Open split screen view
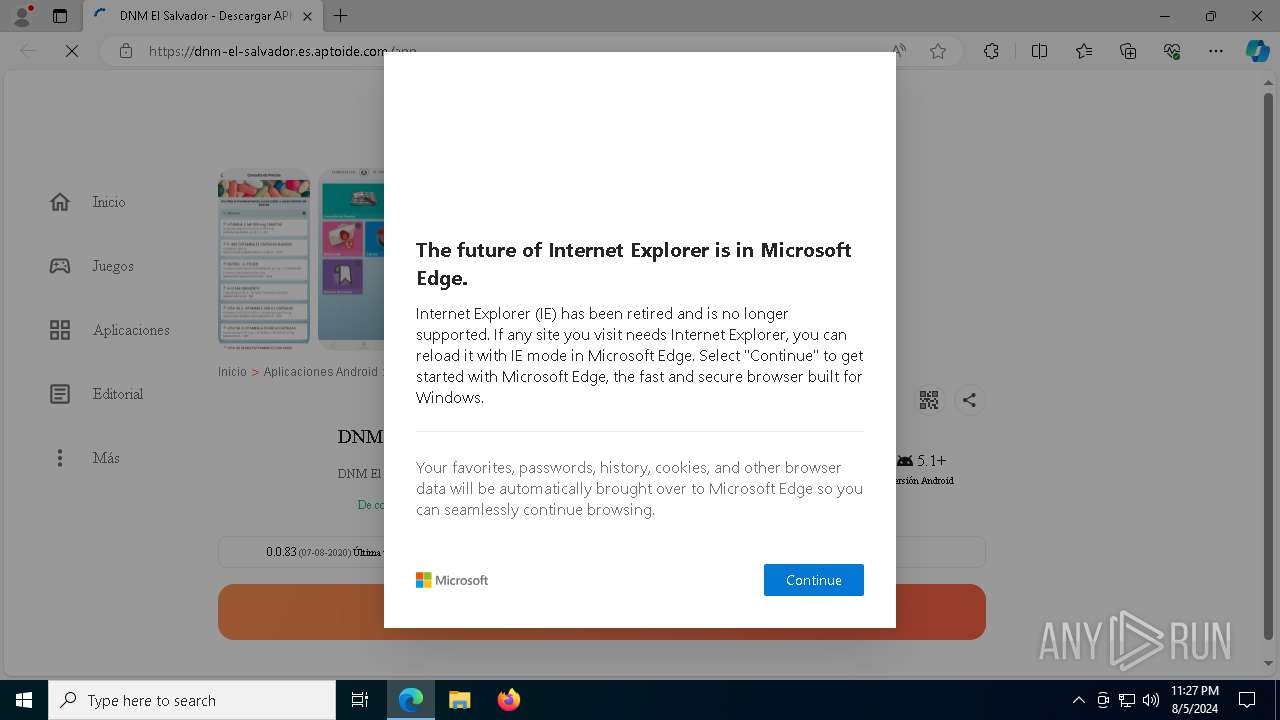The width and height of the screenshot is (1280, 720). click(x=1039, y=51)
